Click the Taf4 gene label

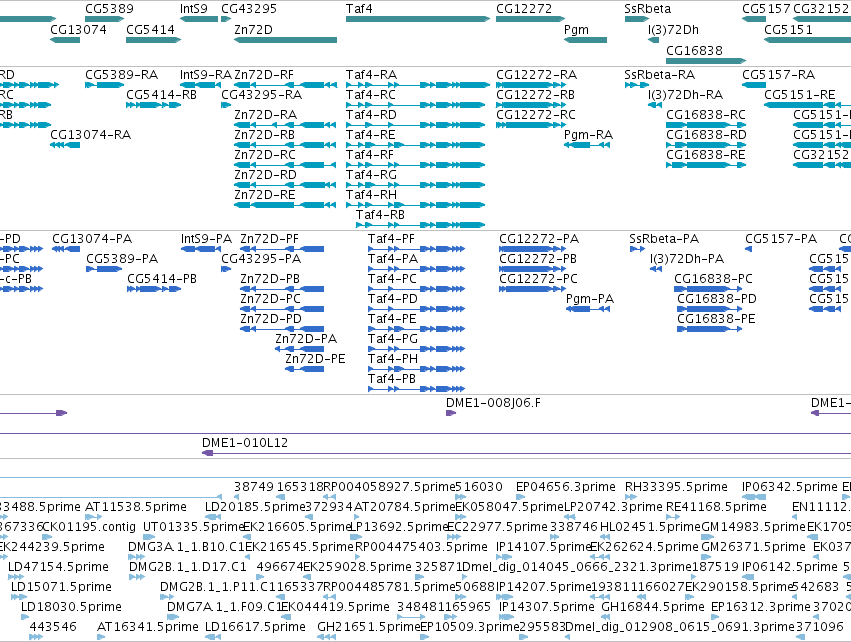[359, 9]
